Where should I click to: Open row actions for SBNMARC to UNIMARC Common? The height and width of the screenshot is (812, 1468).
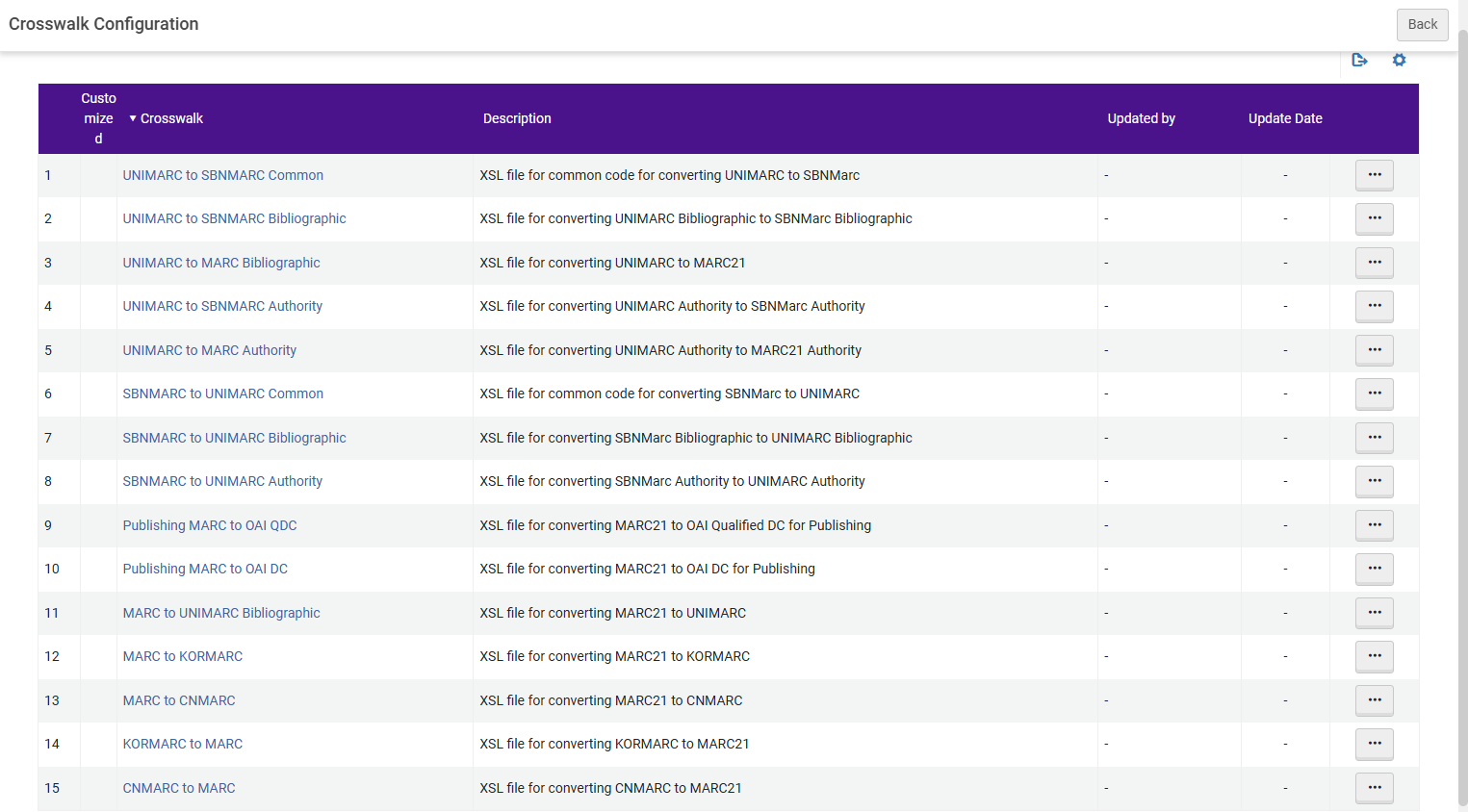pos(1375,393)
